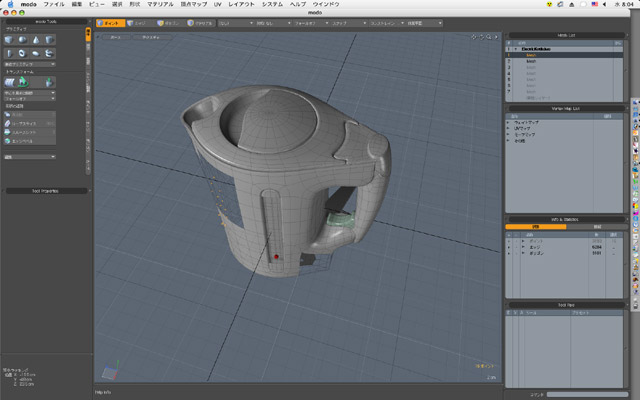Image resolution: width=640 pixels, height=400 pixels.
Task: Collapse the root item in the Mesh List
Action: [516, 49]
